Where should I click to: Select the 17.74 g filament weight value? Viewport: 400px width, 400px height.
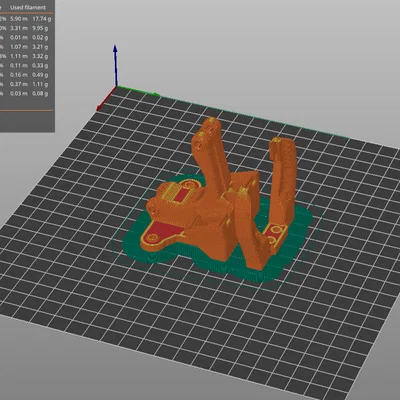[42, 19]
